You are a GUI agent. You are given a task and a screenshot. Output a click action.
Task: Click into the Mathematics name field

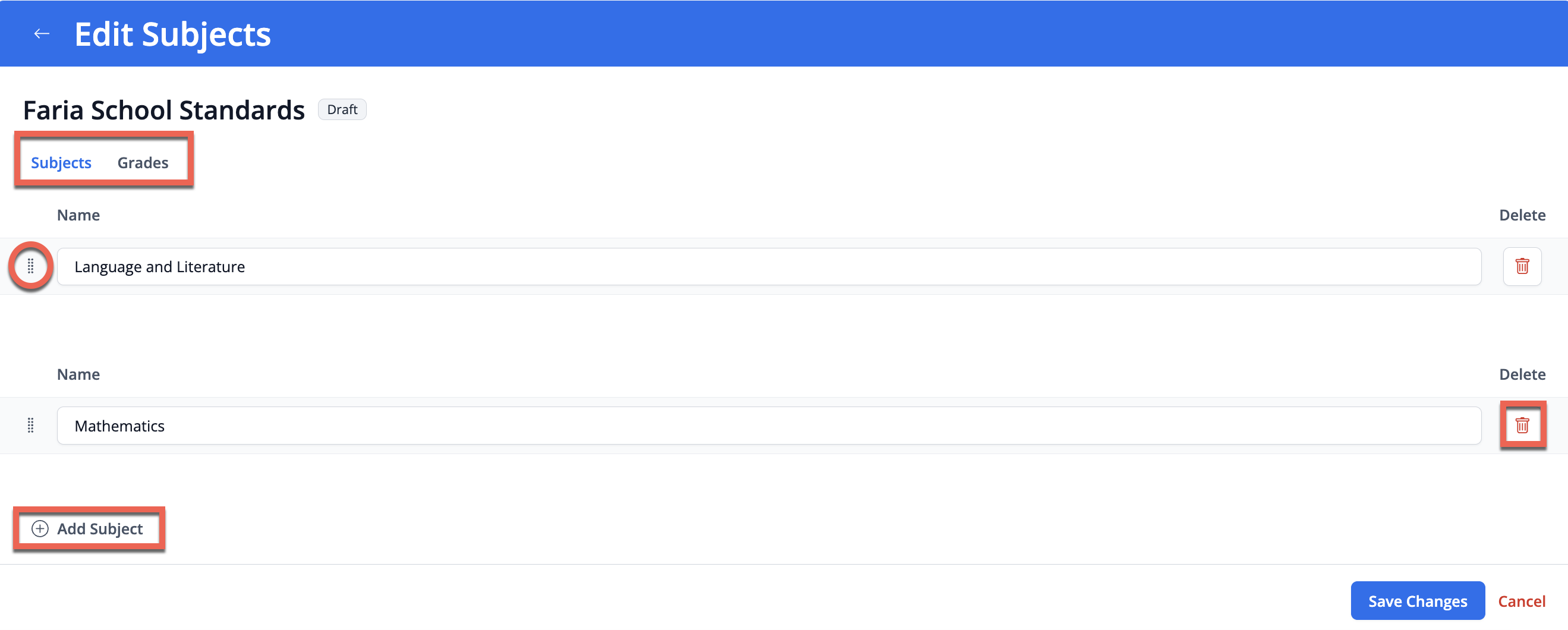[x=768, y=426]
